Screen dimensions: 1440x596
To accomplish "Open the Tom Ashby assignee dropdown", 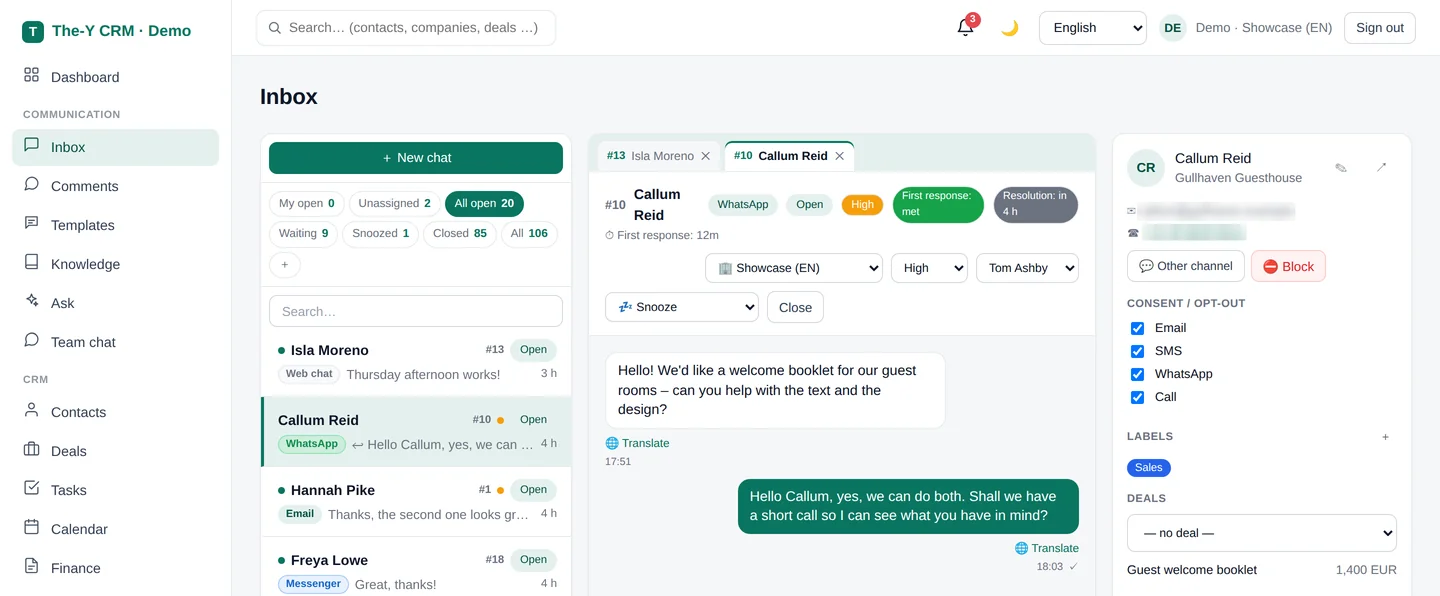I will click(1027, 268).
